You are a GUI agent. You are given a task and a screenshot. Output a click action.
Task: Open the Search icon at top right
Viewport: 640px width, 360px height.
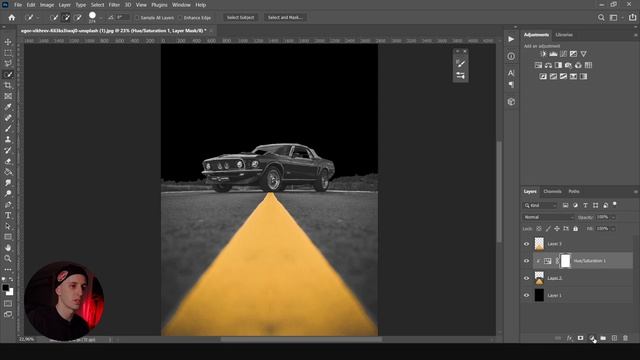[x=601, y=18]
